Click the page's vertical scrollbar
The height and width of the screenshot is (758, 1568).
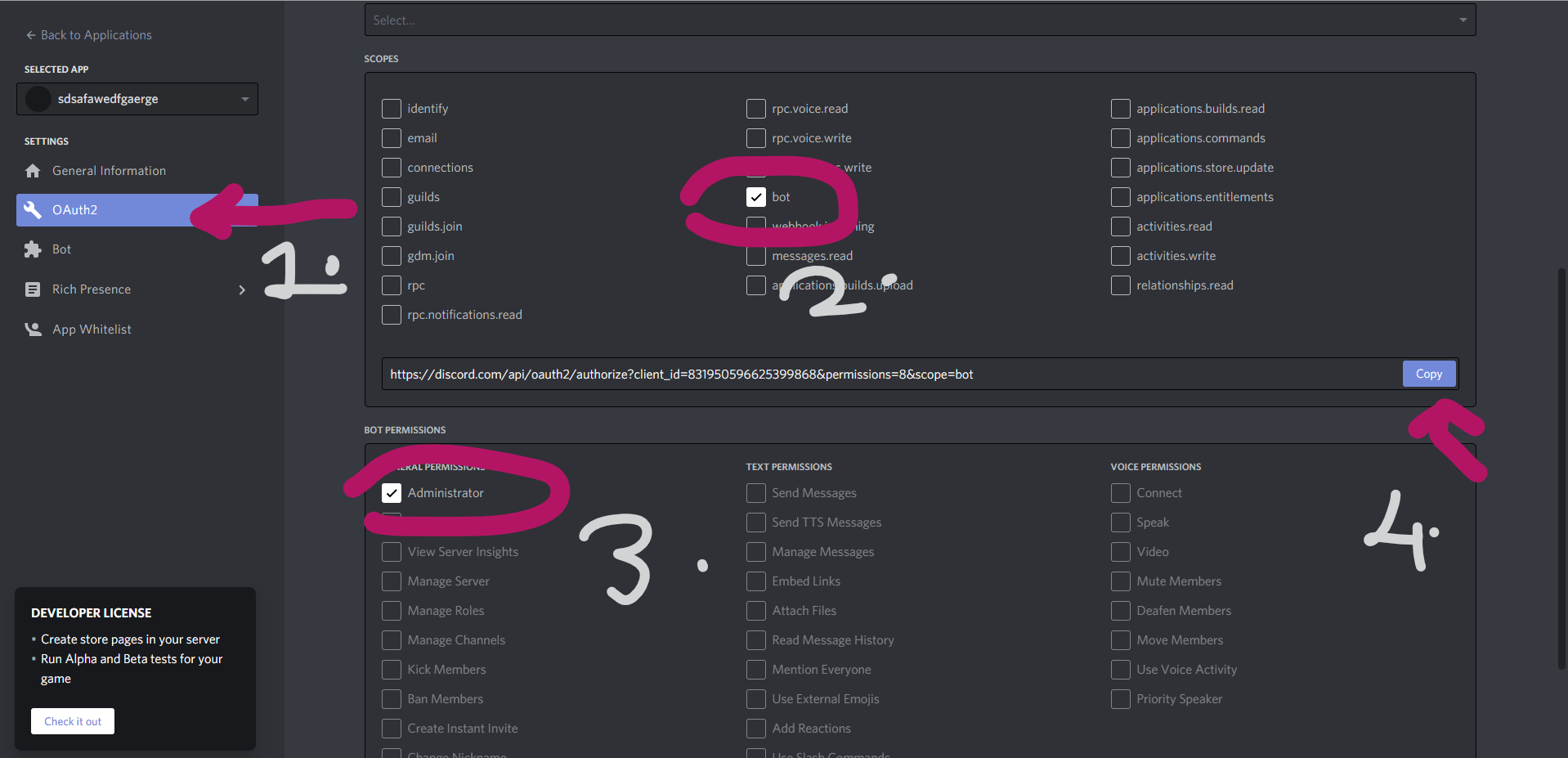pyautogui.click(x=1562, y=469)
